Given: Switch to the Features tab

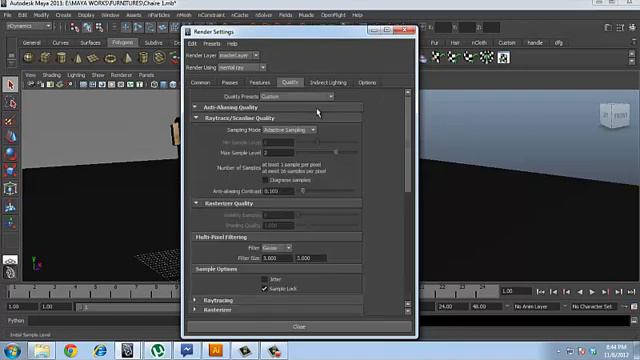Looking at the screenshot, I should point(260,82).
